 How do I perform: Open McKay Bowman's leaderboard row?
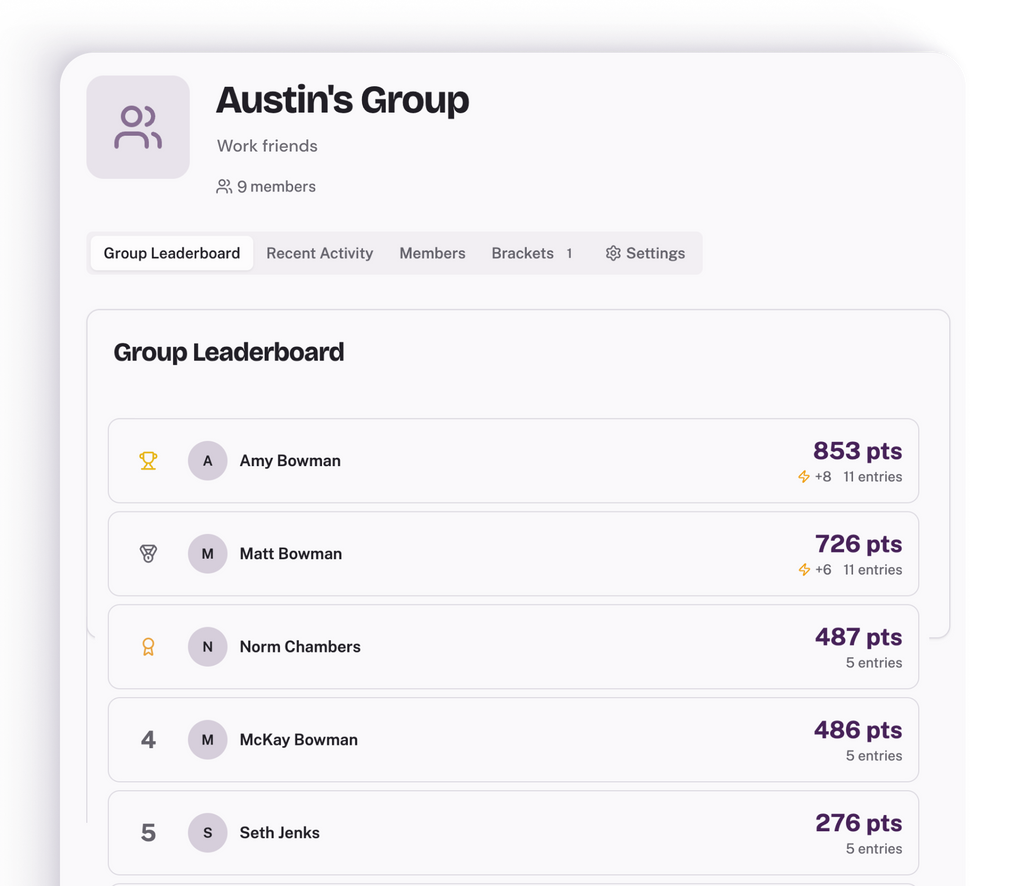click(513, 740)
